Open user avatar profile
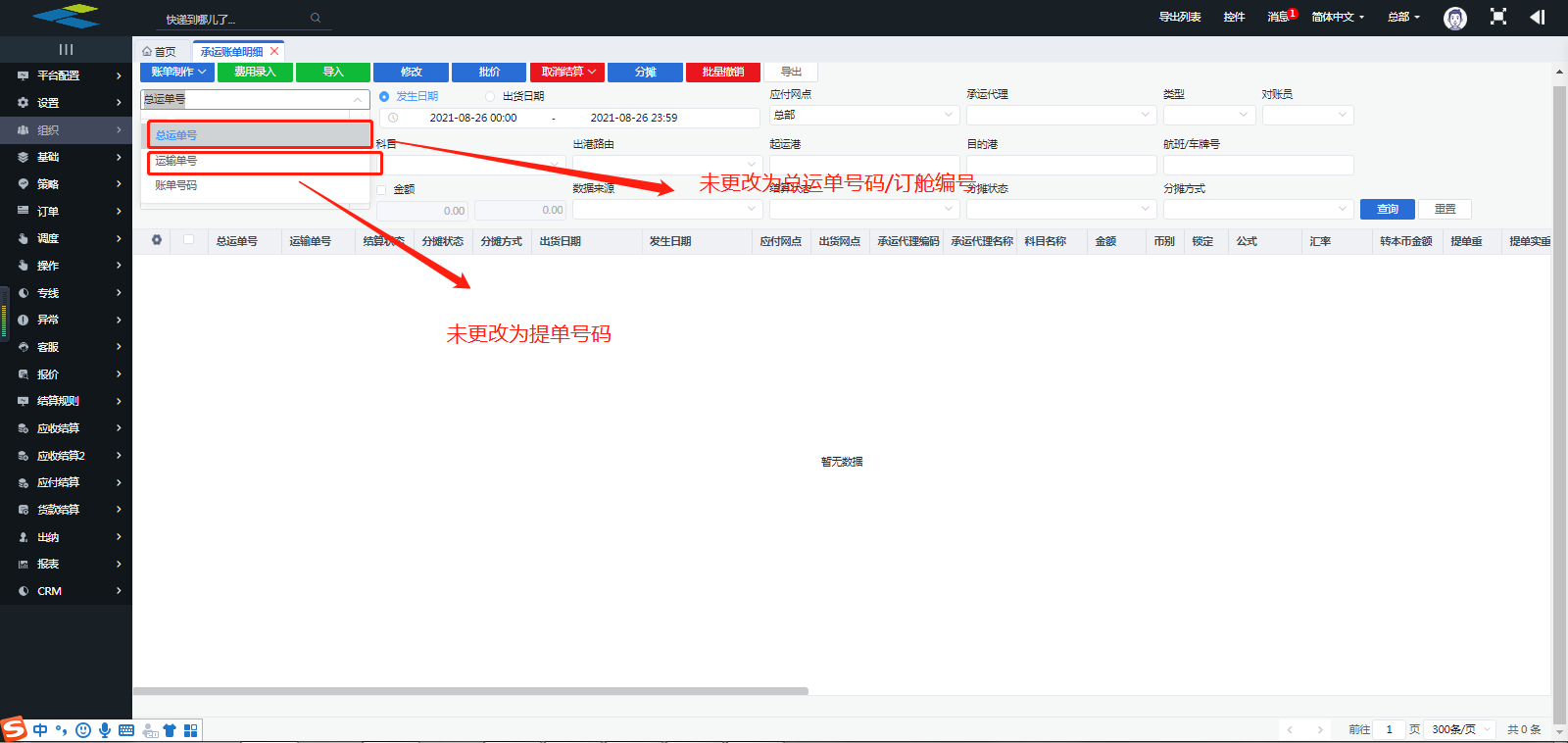This screenshot has width=1568, height=743. pyautogui.click(x=1455, y=18)
